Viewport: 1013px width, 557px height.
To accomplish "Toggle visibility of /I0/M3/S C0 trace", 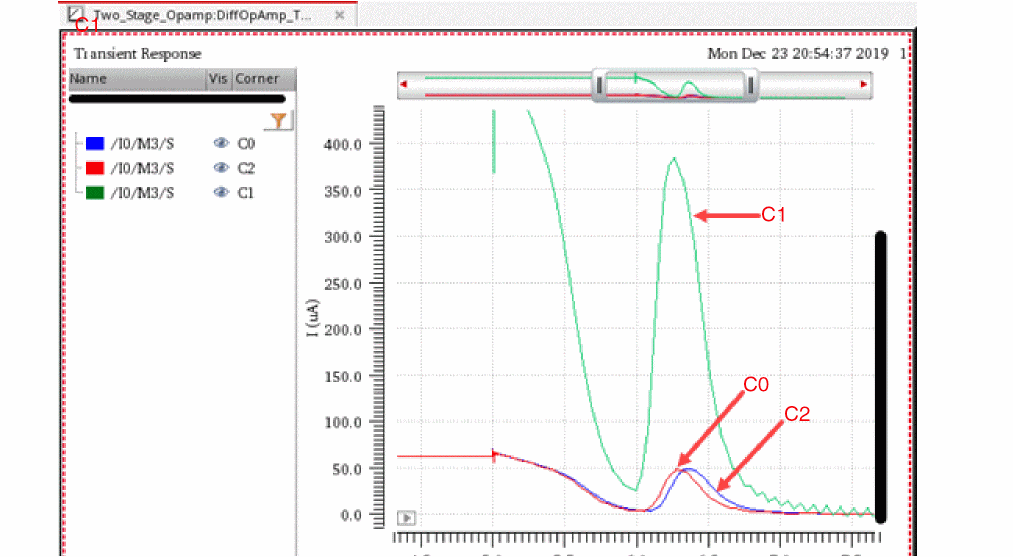I will tap(221, 143).
